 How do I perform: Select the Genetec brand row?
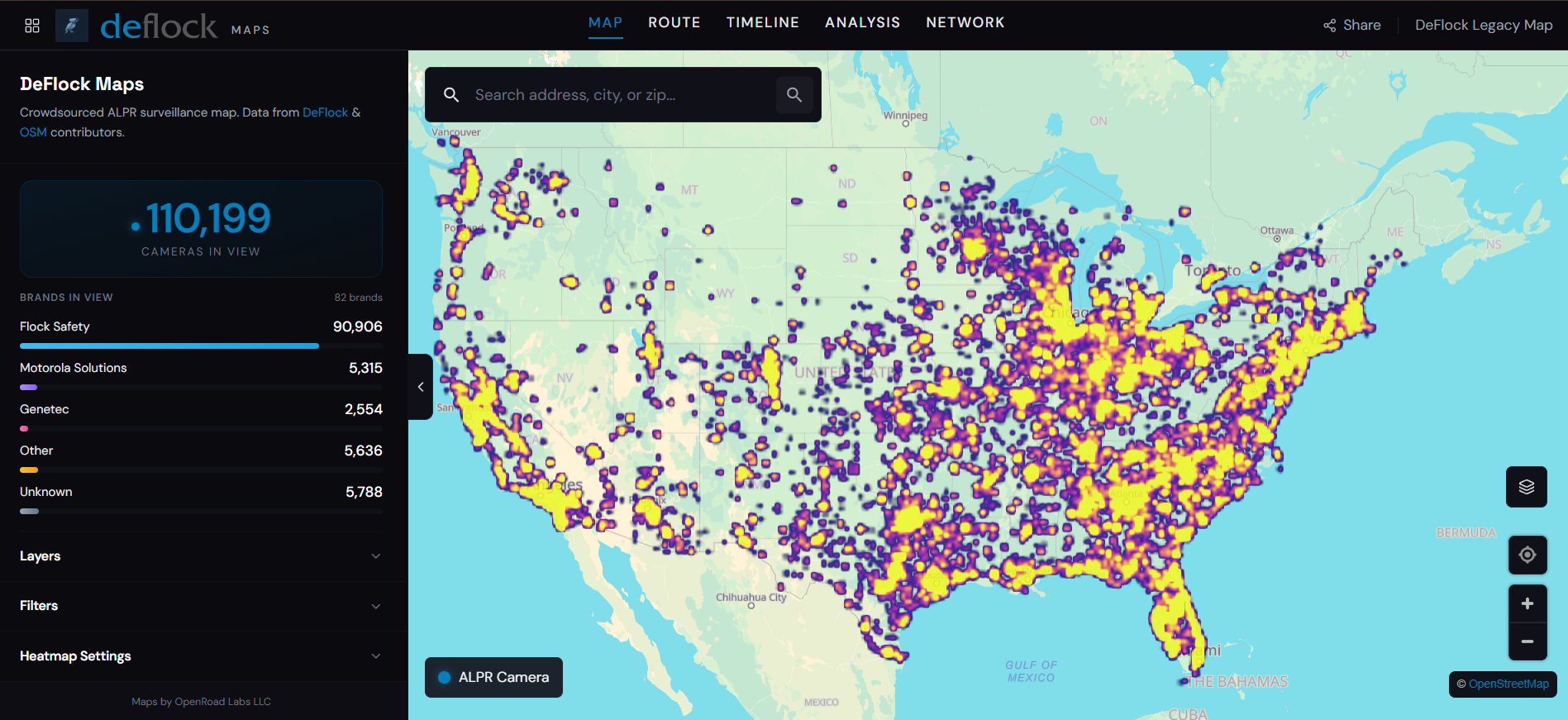coord(201,416)
